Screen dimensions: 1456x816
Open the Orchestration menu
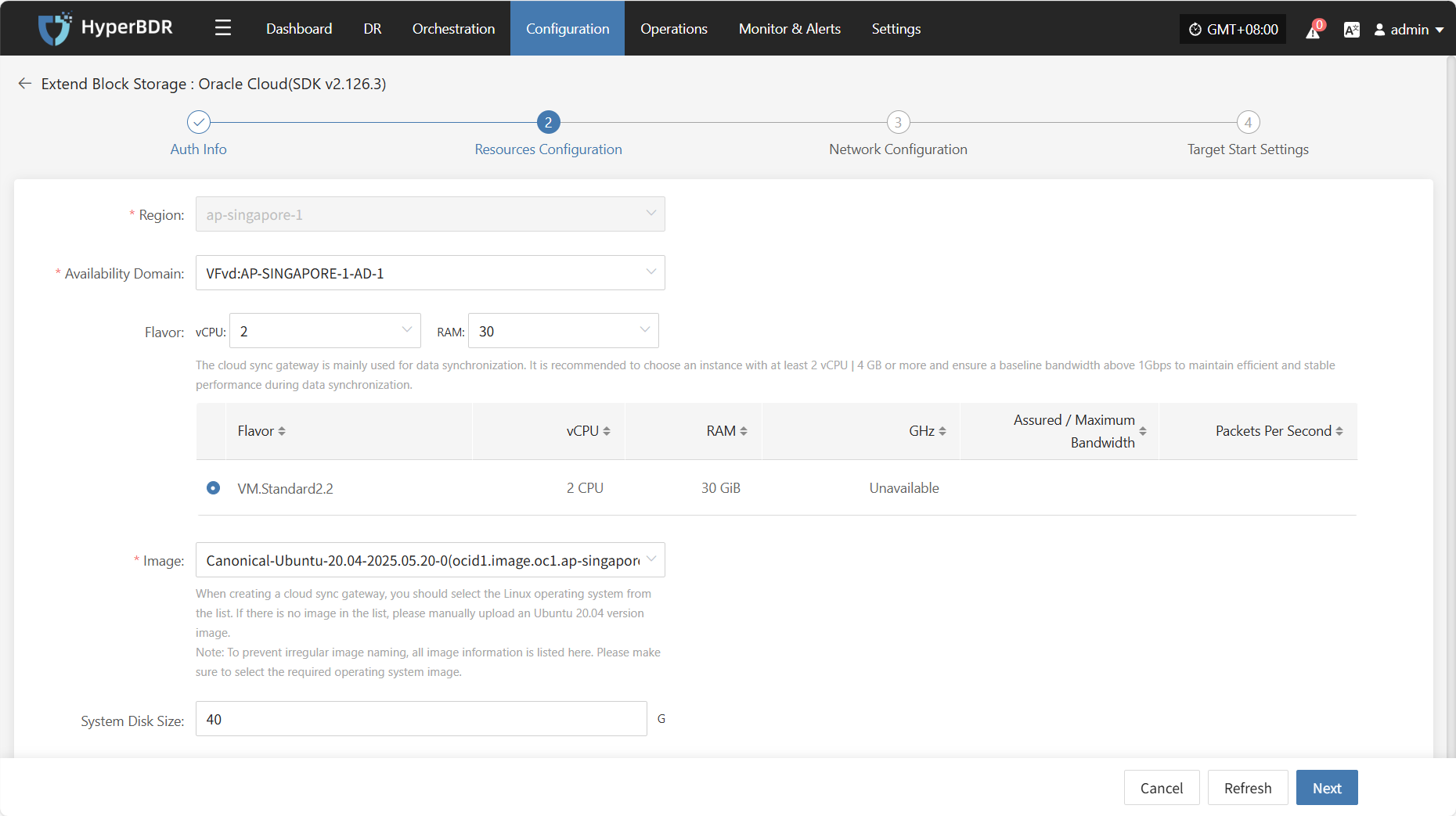[453, 28]
